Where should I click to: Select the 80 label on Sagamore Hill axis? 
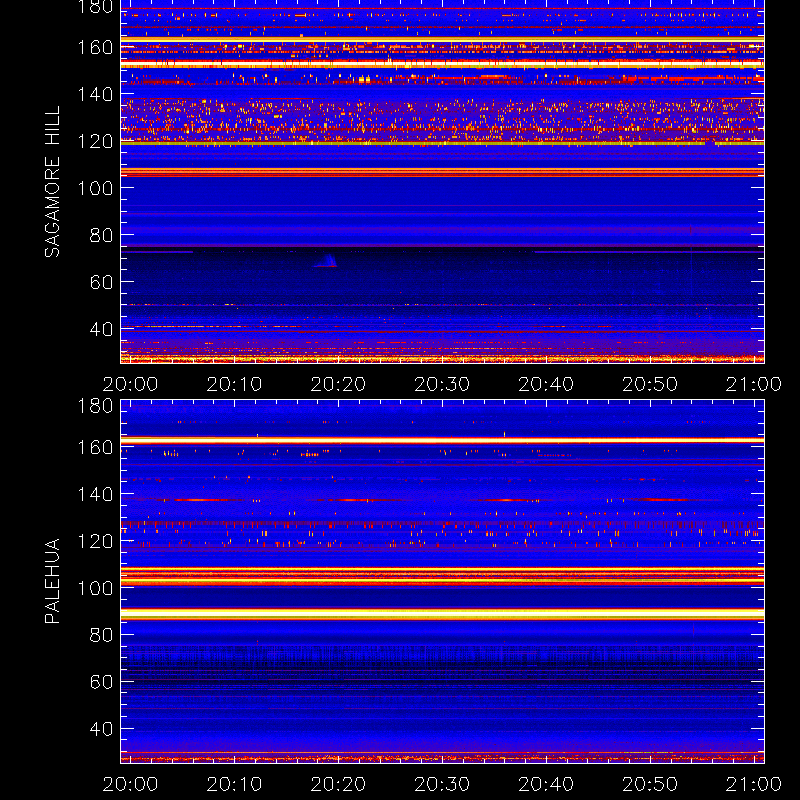[101, 235]
